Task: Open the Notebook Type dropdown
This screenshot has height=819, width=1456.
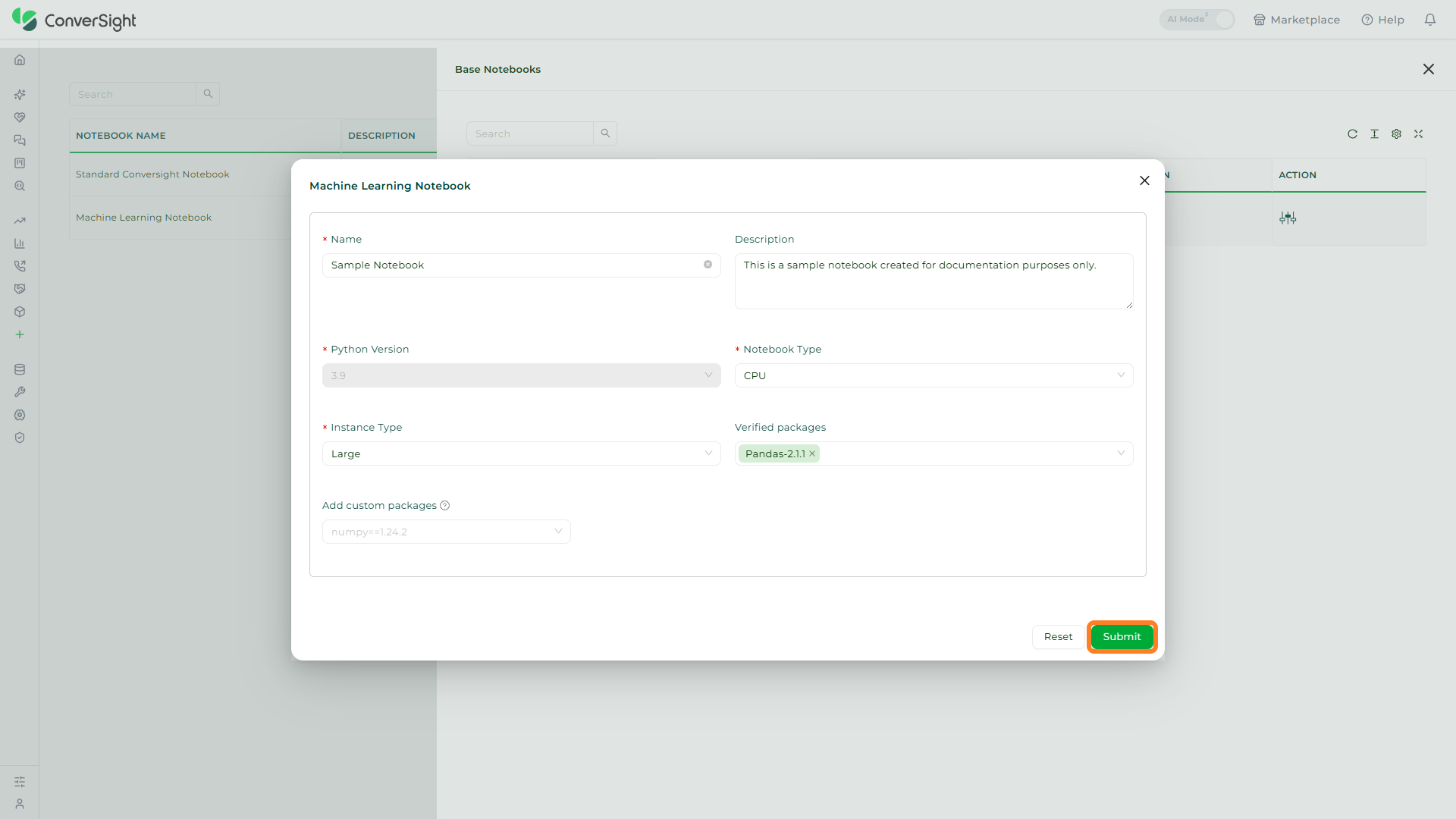Action: (x=934, y=375)
